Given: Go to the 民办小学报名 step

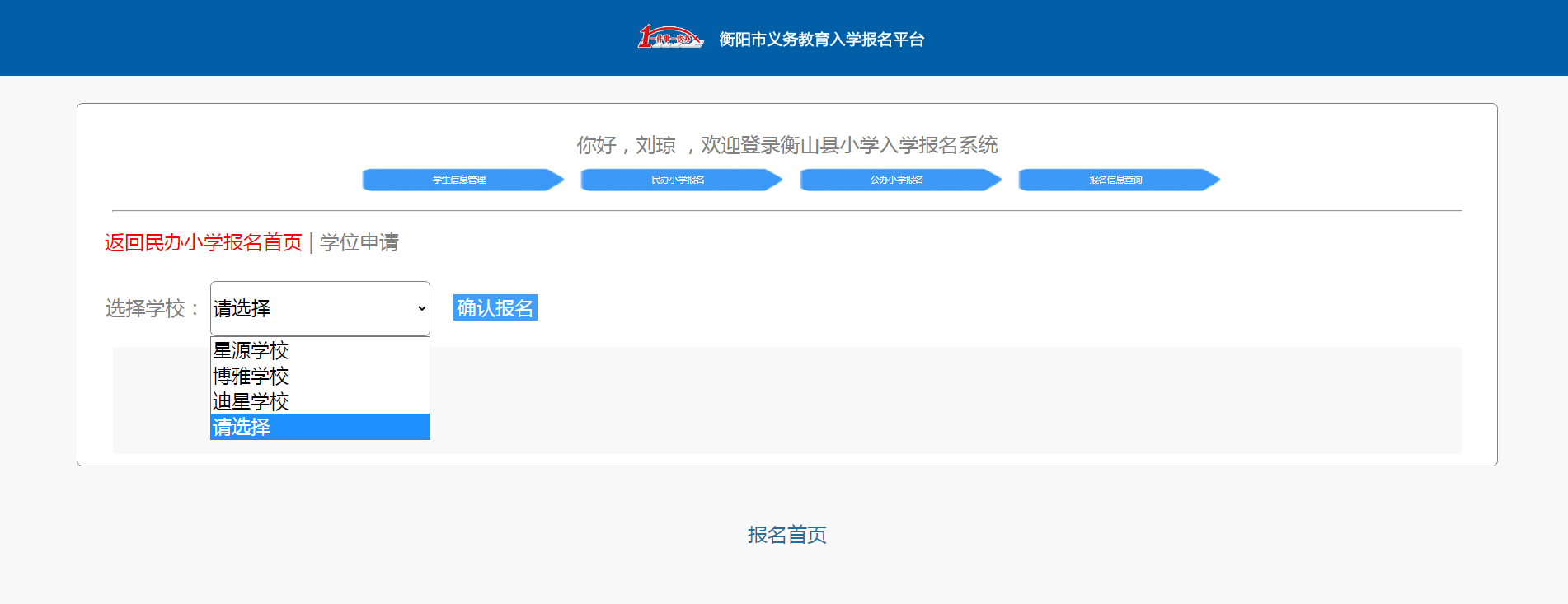Looking at the screenshot, I should tap(678, 180).
